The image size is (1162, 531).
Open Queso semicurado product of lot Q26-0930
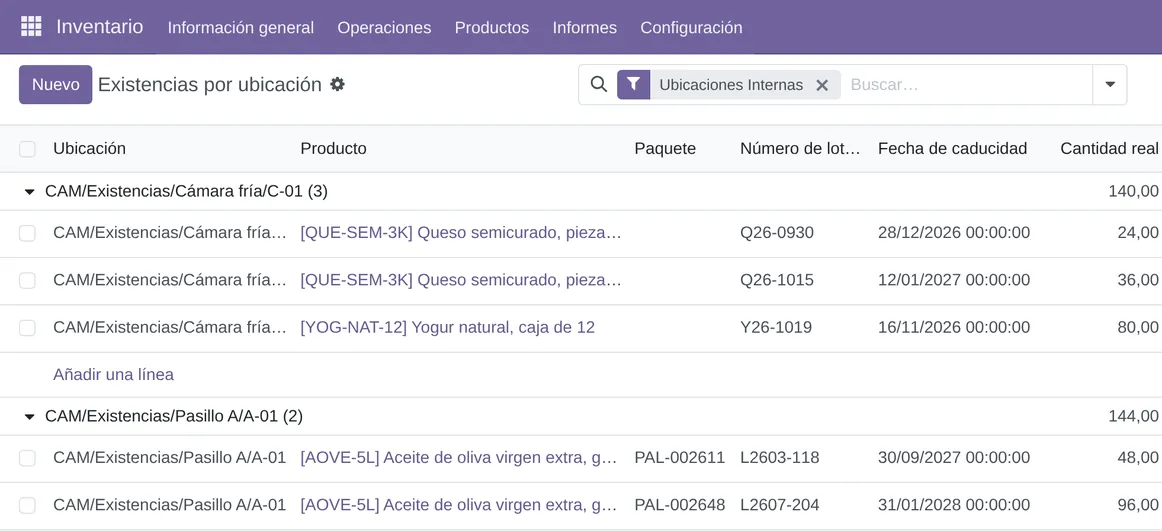coord(461,233)
